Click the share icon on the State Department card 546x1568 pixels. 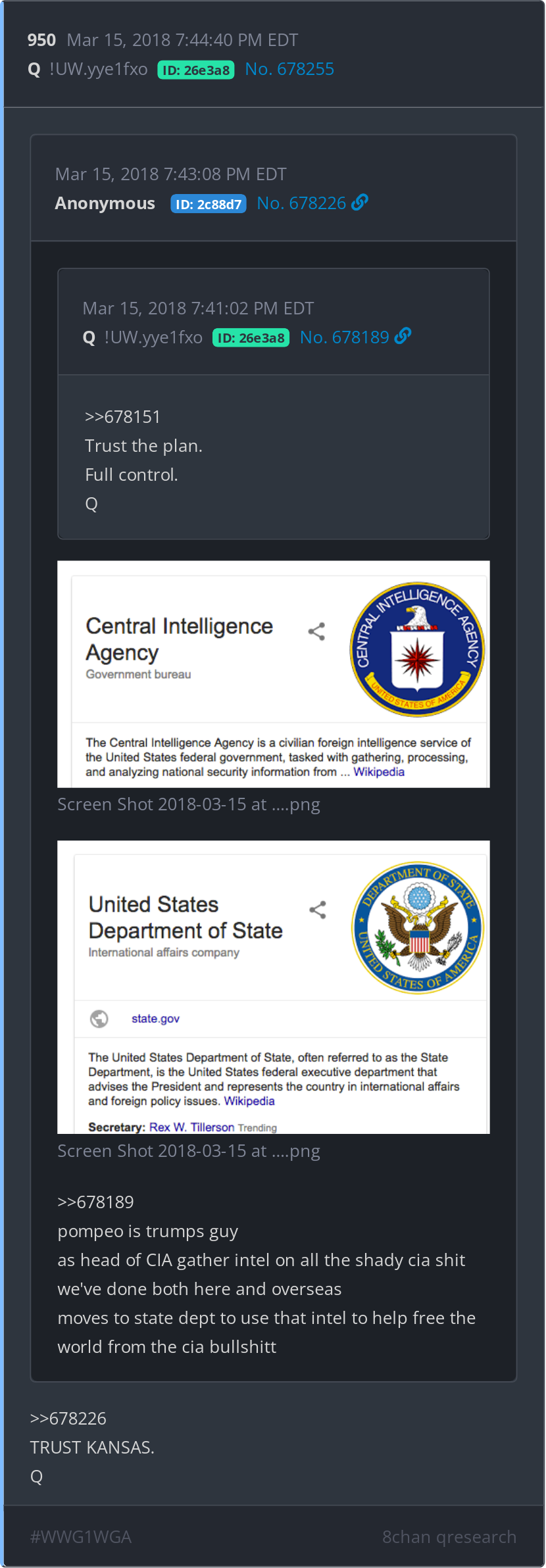(318, 910)
